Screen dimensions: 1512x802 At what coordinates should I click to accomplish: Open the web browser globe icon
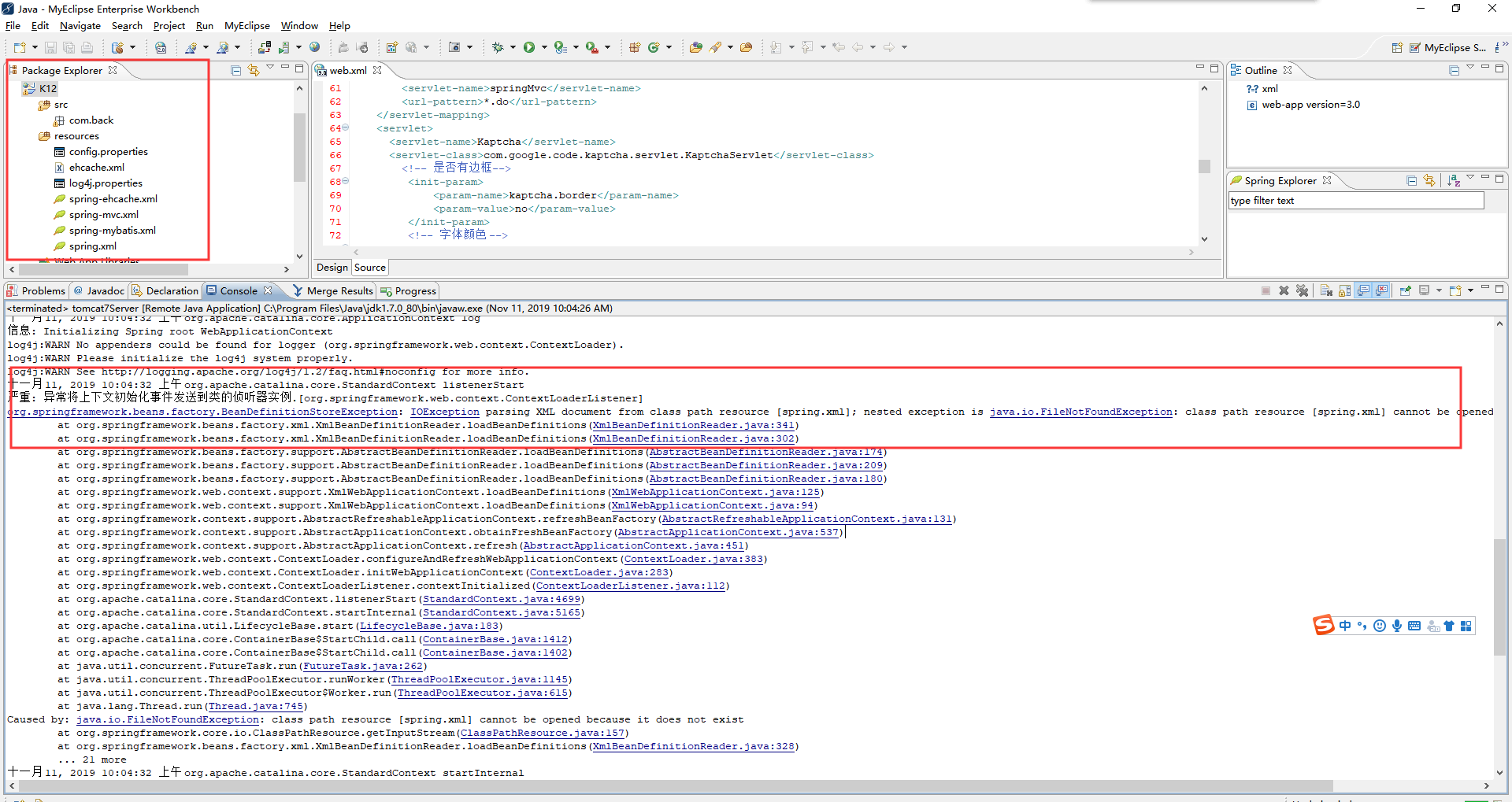(314, 48)
